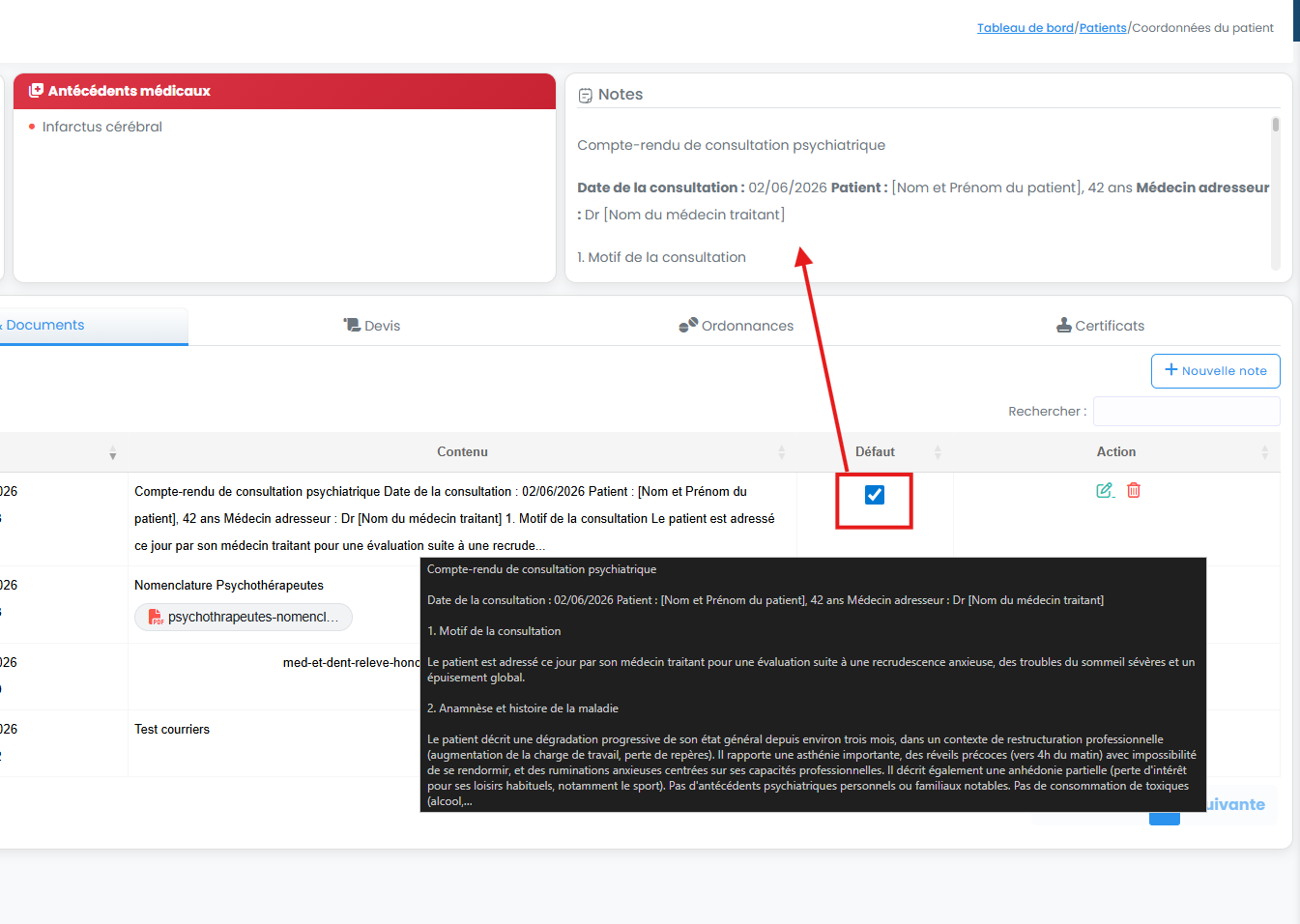Select the Infarctus cérébral entry
1300x924 pixels.
(101, 127)
